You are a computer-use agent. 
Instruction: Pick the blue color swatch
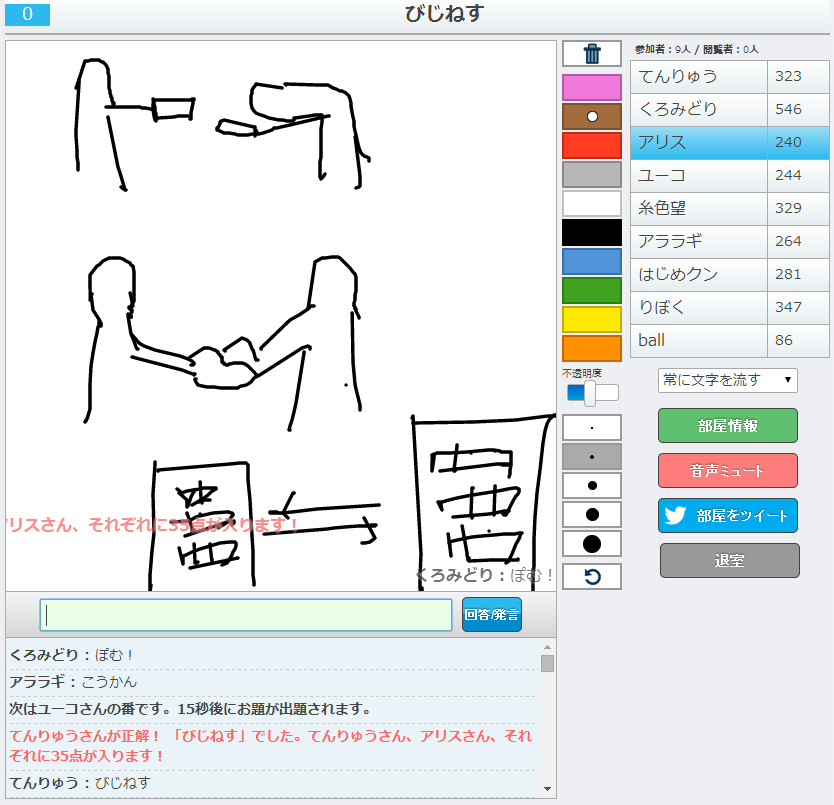click(x=592, y=261)
